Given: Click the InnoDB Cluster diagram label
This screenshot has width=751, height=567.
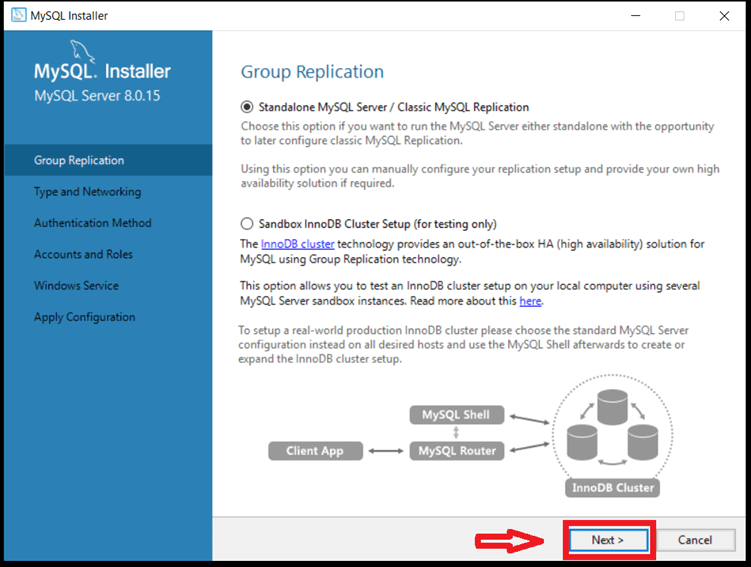Looking at the screenshot, I should coord(613,488).
